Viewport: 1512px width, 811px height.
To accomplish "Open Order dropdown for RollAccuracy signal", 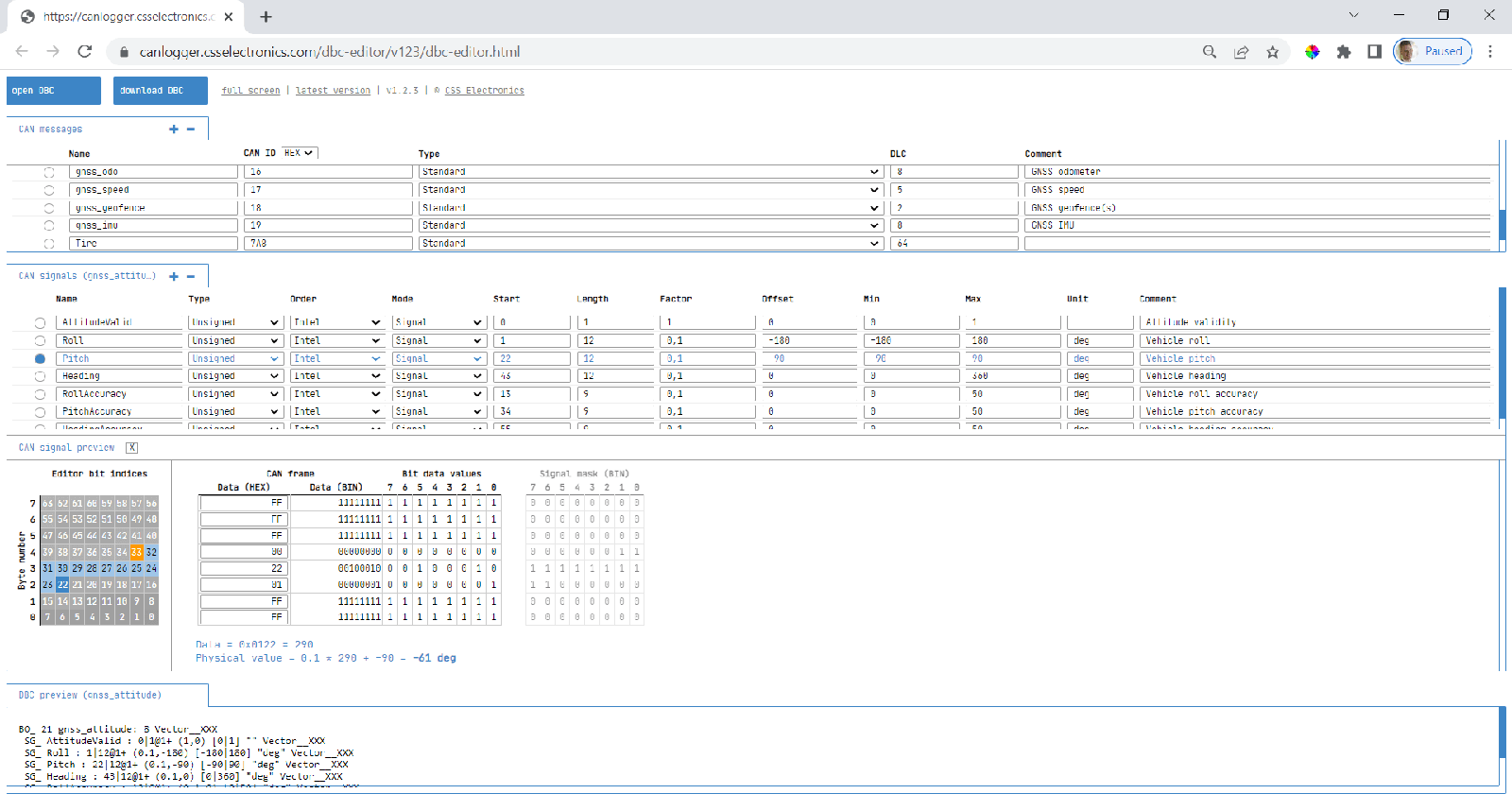I will coord(336,394).
